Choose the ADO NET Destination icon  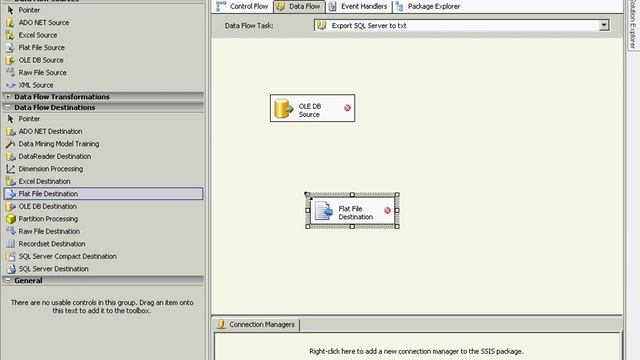pyautogui.click(x=10, y=131)
